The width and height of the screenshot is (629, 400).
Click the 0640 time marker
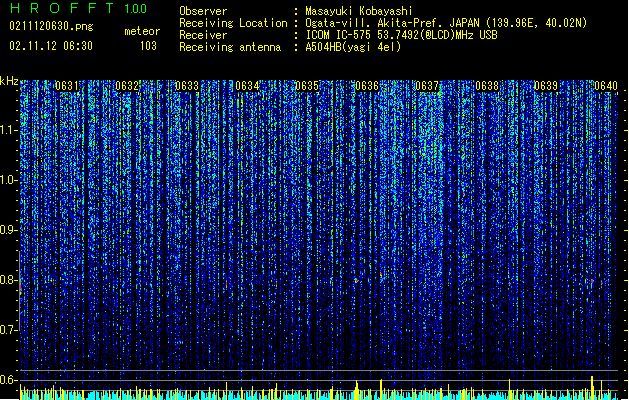tap(606, 86)
